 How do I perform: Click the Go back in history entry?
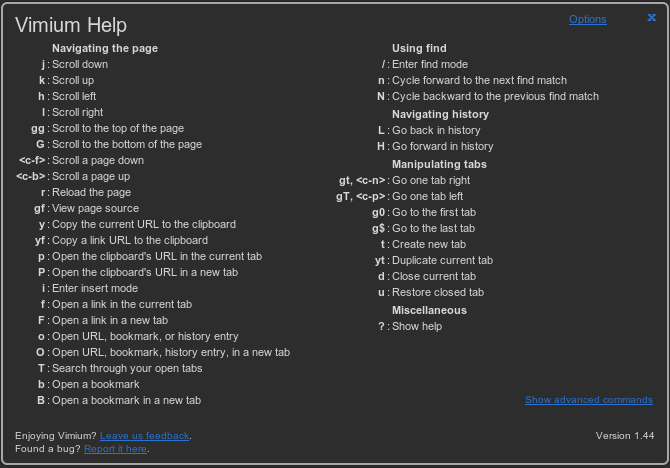pos(436,130)
